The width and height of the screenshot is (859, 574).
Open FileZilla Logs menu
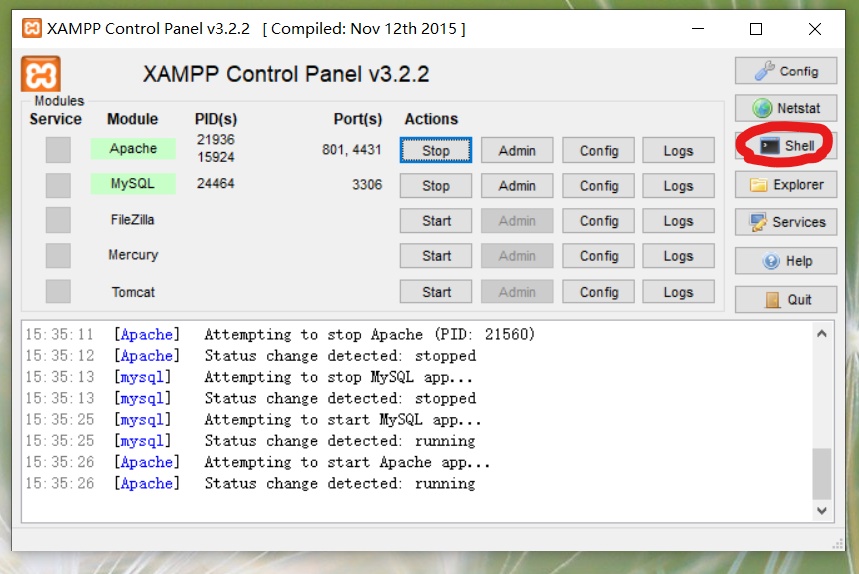tap(678, 221)
